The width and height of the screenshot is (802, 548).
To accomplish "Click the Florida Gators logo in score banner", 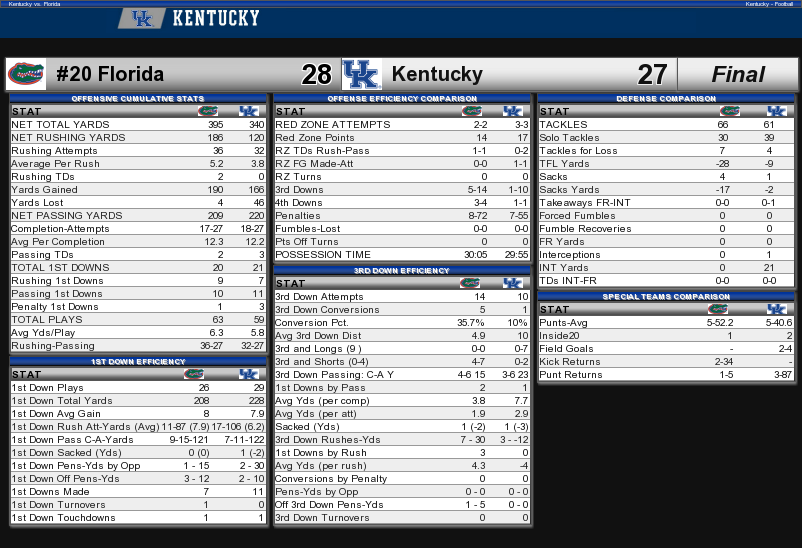I will 26,74.
